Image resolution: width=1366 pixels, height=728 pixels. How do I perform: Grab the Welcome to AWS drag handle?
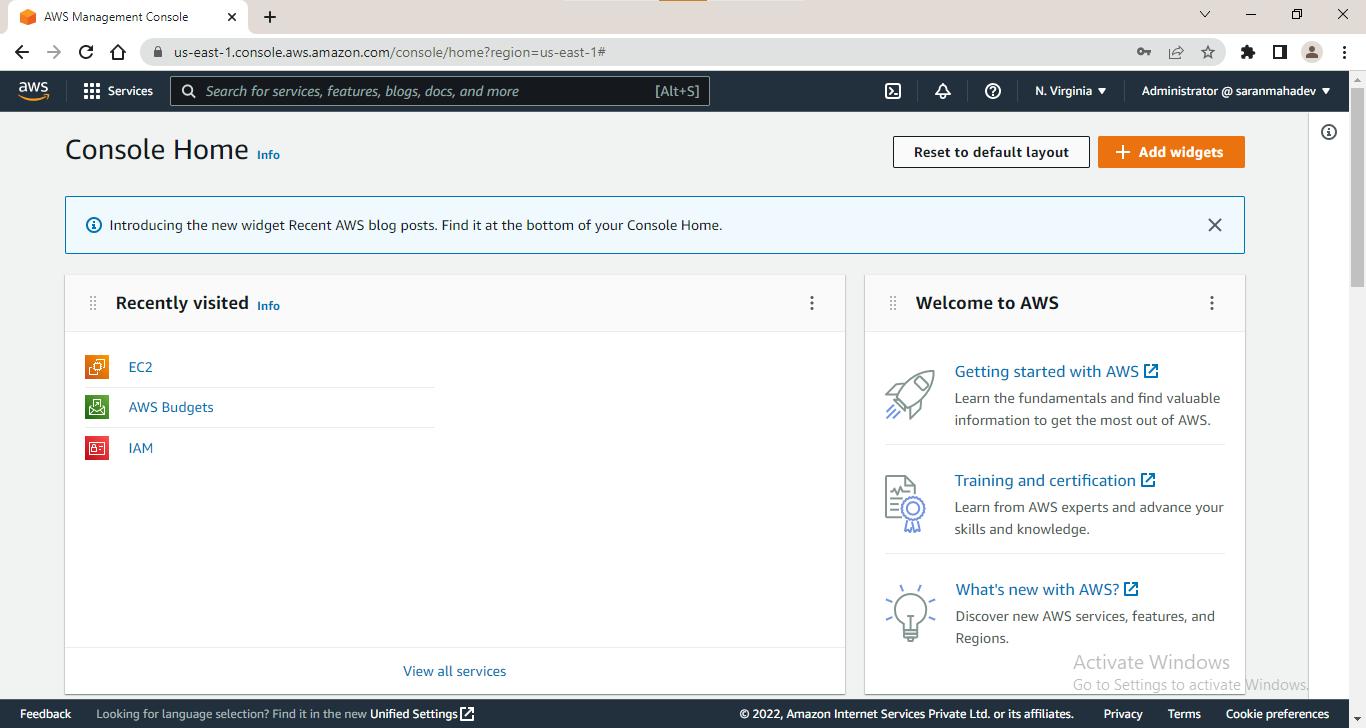(893, 303)
